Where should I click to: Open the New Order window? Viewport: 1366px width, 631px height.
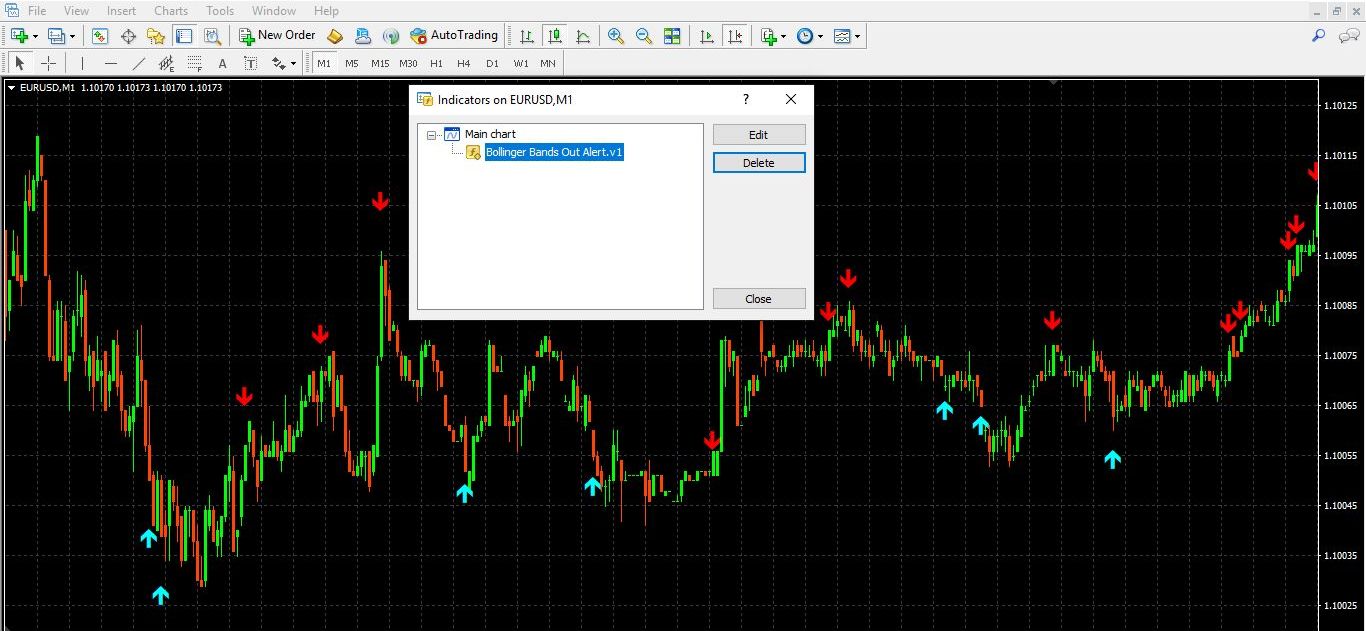[277, 35]
